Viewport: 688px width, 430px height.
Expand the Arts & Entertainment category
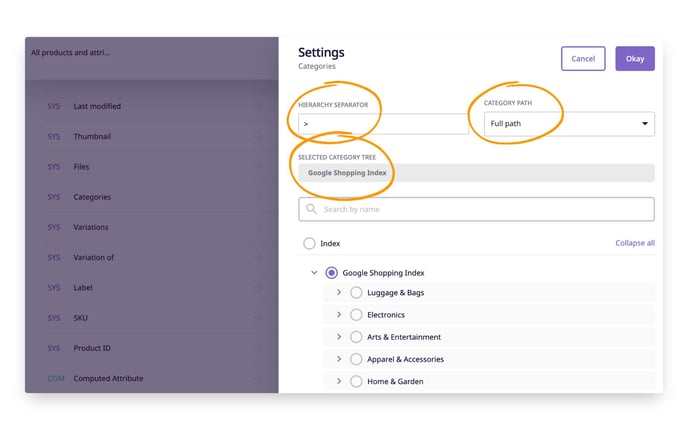339,337
